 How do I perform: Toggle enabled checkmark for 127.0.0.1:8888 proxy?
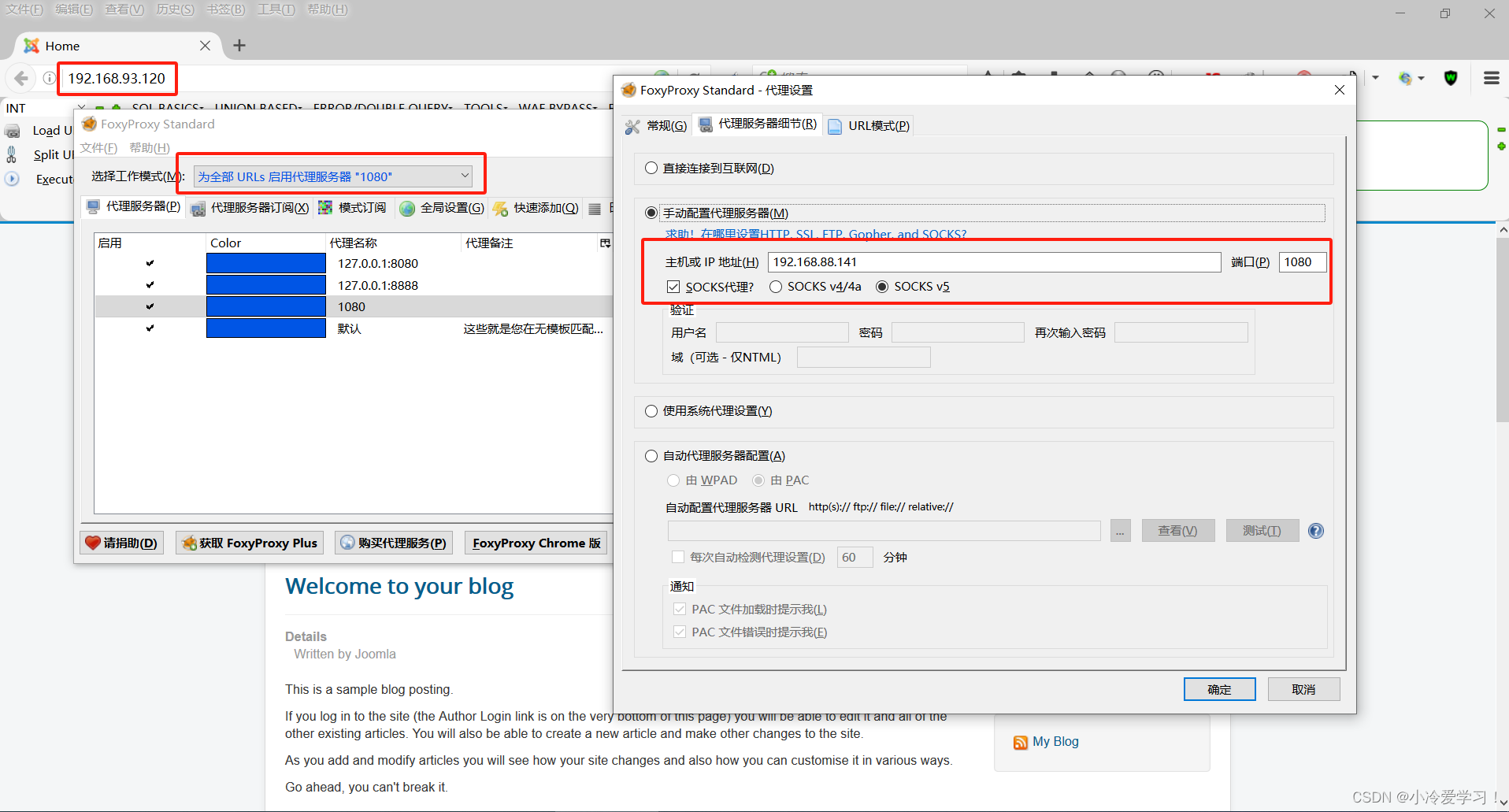coord(150,285)
